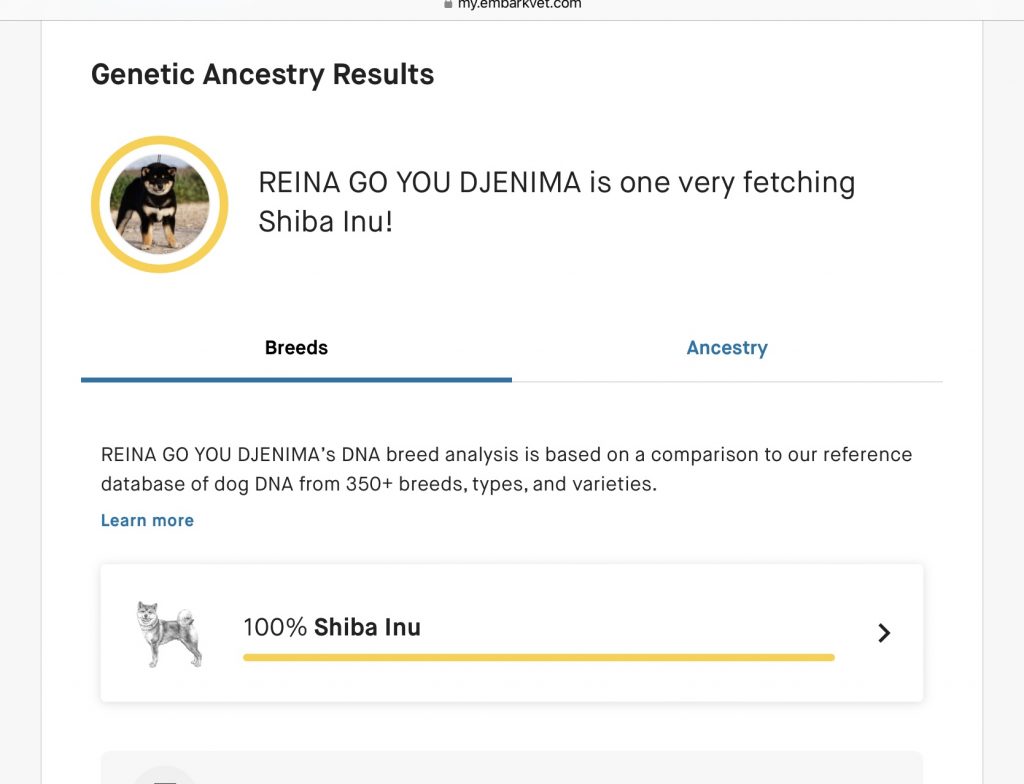The width and height of the screenshot is (1024, 784).
Task: Open the dog's circular profile photo
Action: pos(160,204)
